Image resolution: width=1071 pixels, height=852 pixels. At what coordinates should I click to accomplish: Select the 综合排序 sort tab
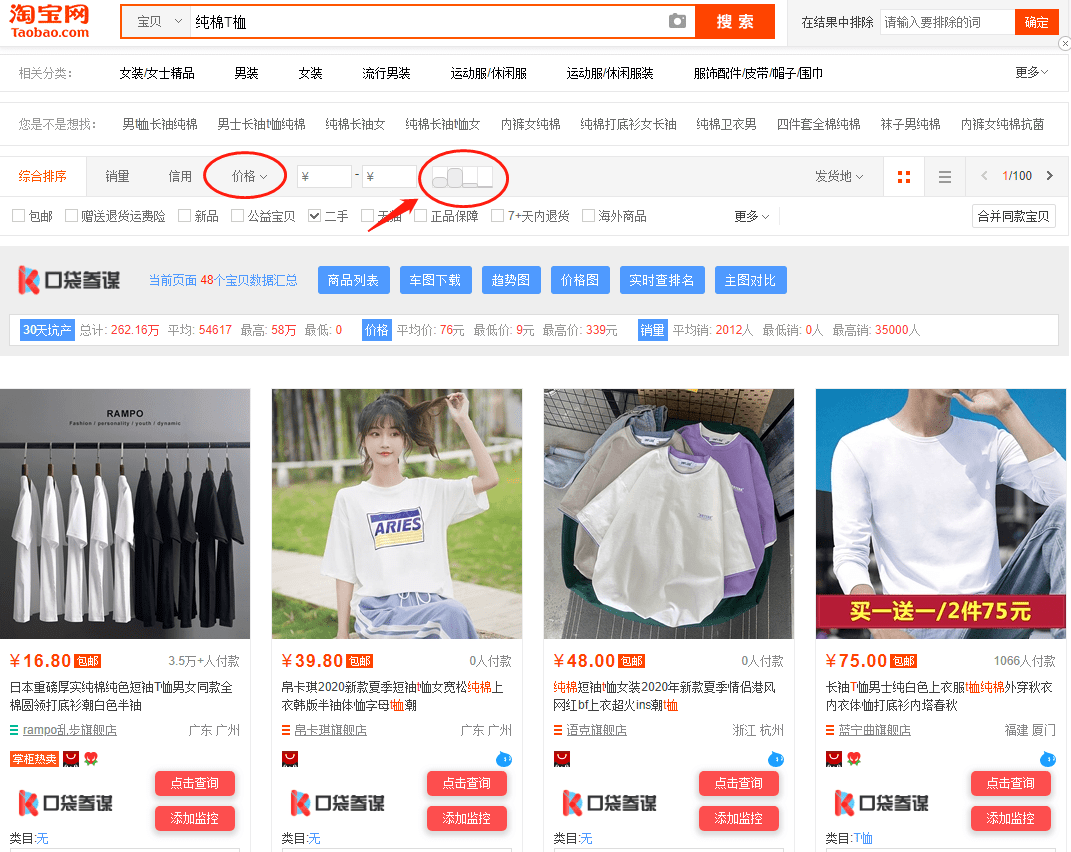point(42,176)
